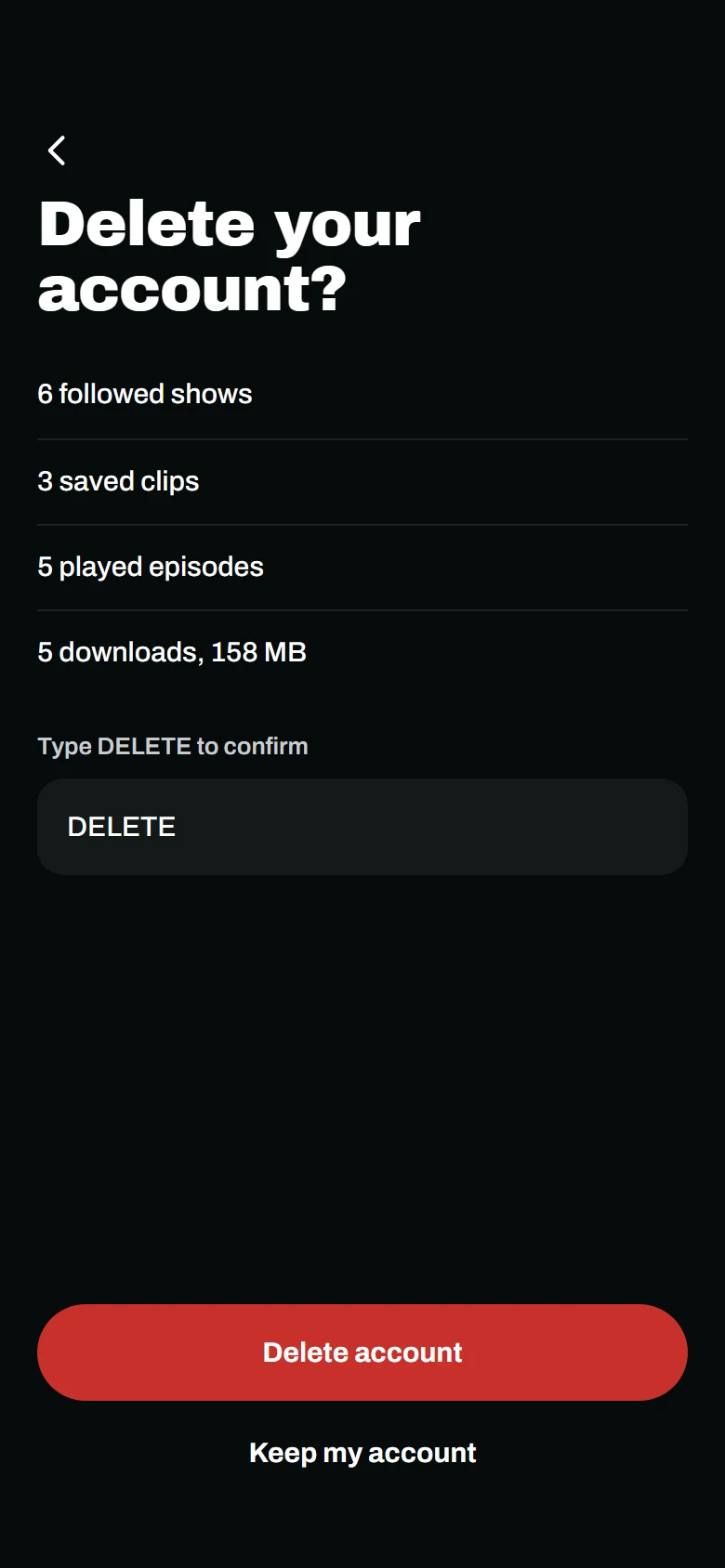Click the 158 MB download size text
Screen dimensions: 725x1568
(x=258, y=652)
